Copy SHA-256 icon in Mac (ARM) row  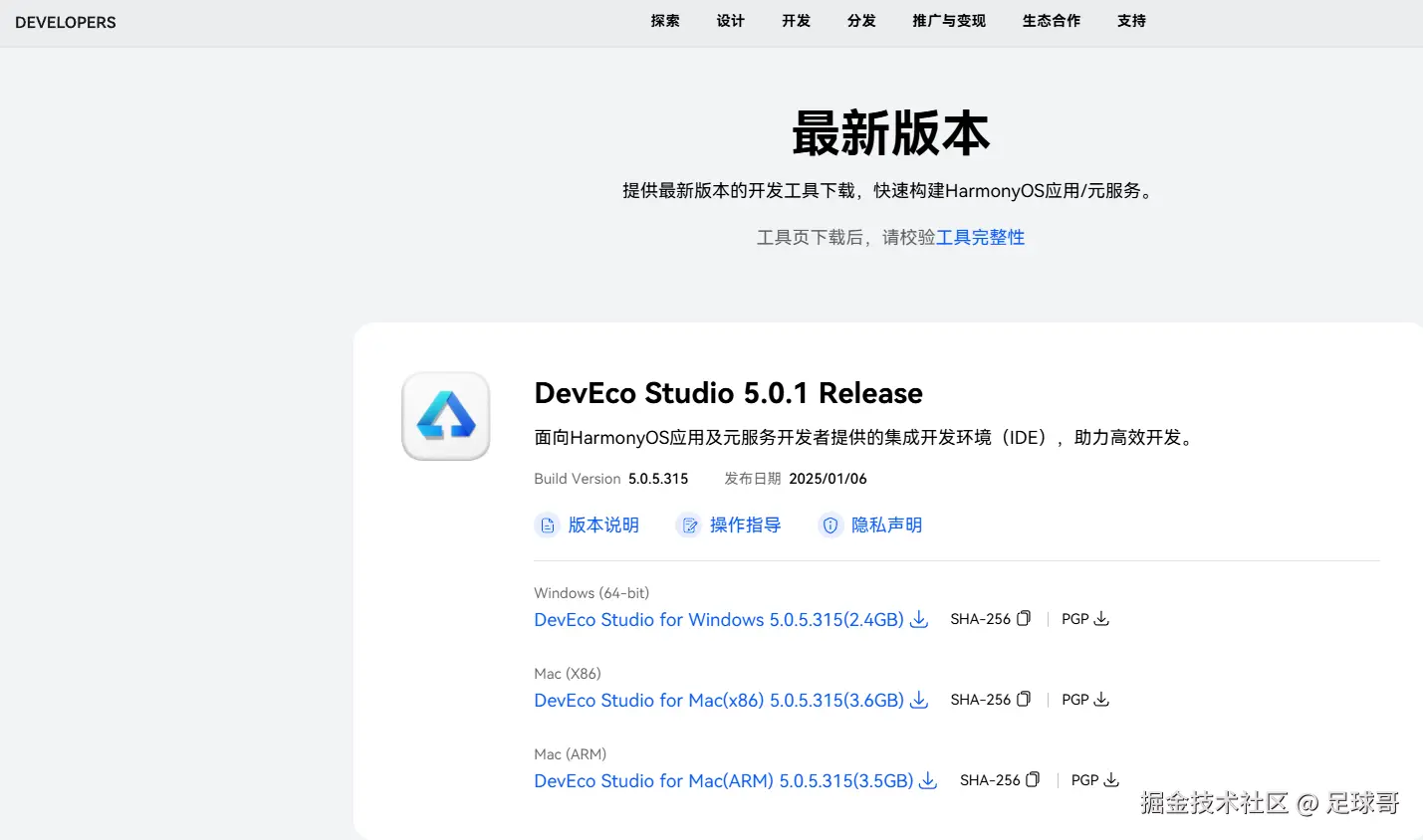(1033, 779)
